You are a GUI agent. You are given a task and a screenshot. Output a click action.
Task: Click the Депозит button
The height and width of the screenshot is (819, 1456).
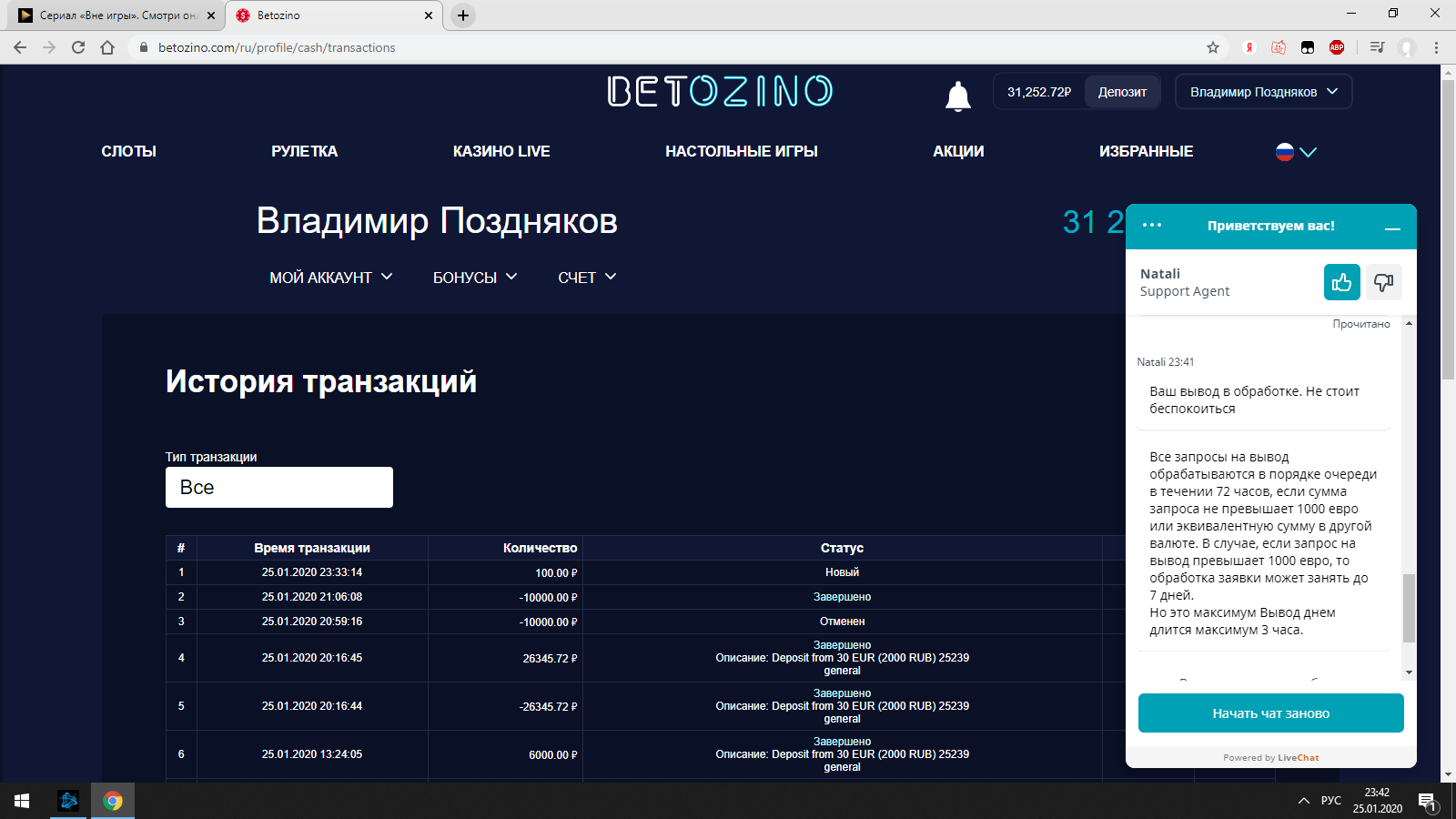(x=1122, y=92)
